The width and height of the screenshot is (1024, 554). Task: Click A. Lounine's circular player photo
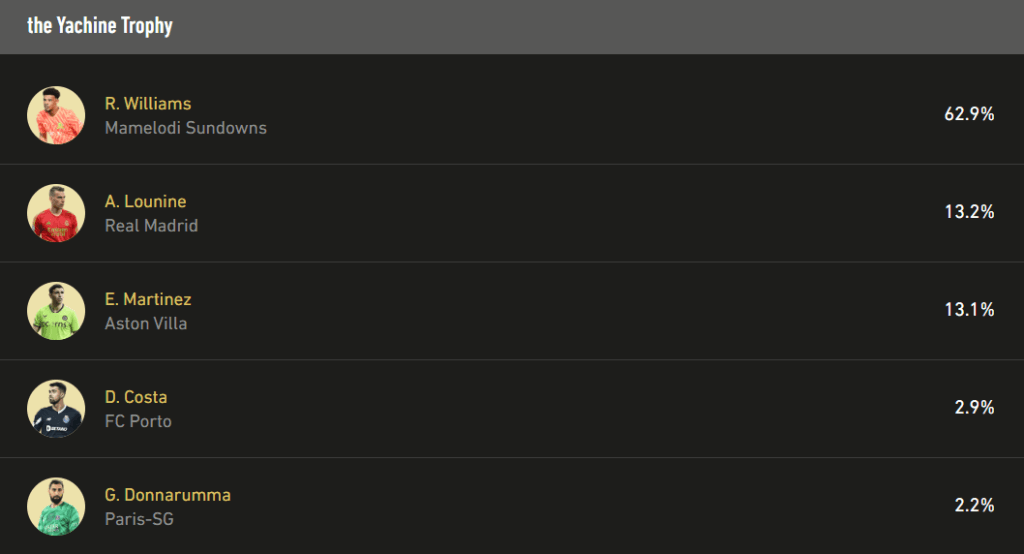click(x=56, y=213)
